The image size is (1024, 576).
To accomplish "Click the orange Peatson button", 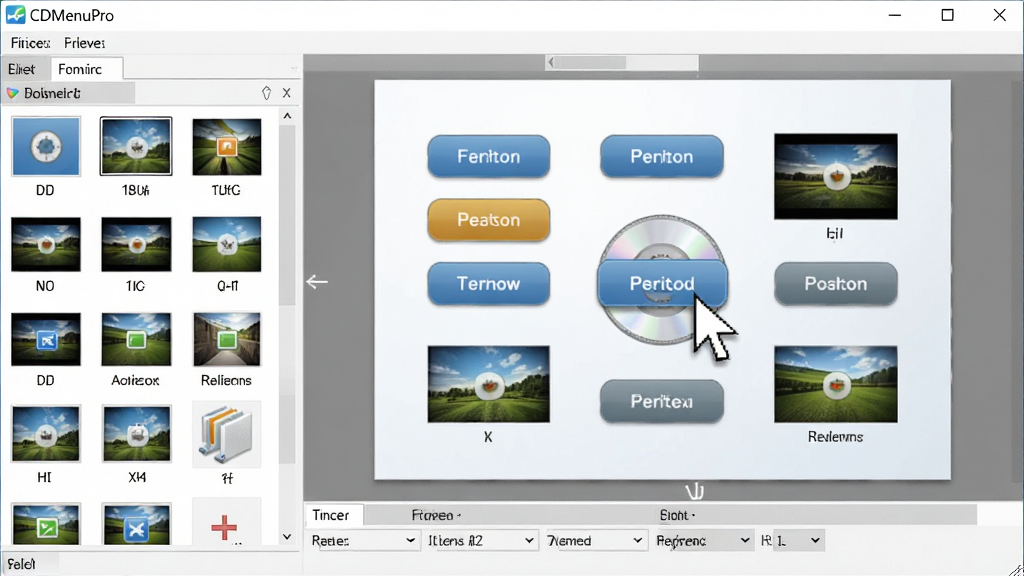I will (x=488, y=220).
